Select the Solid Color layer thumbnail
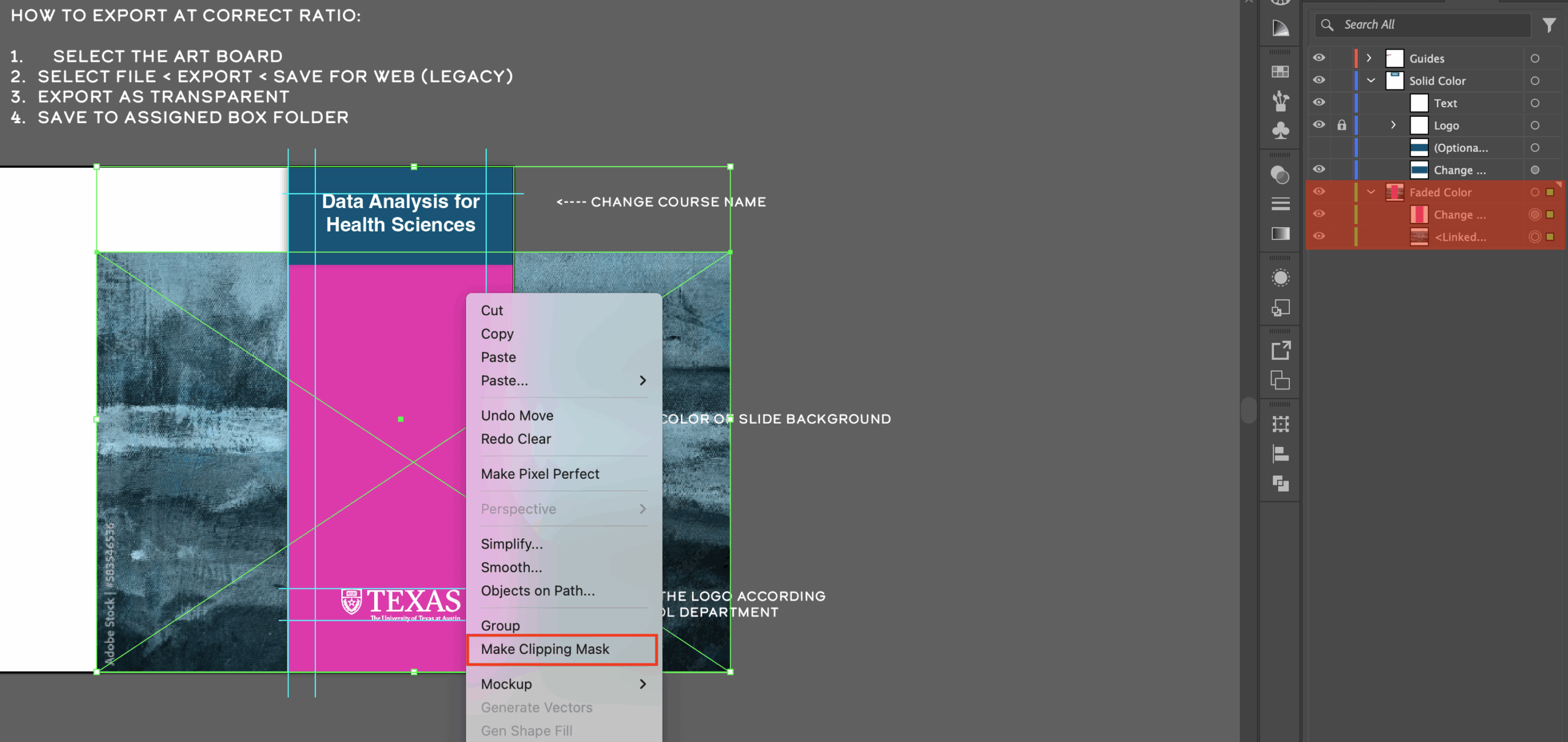 point(1395,81)
